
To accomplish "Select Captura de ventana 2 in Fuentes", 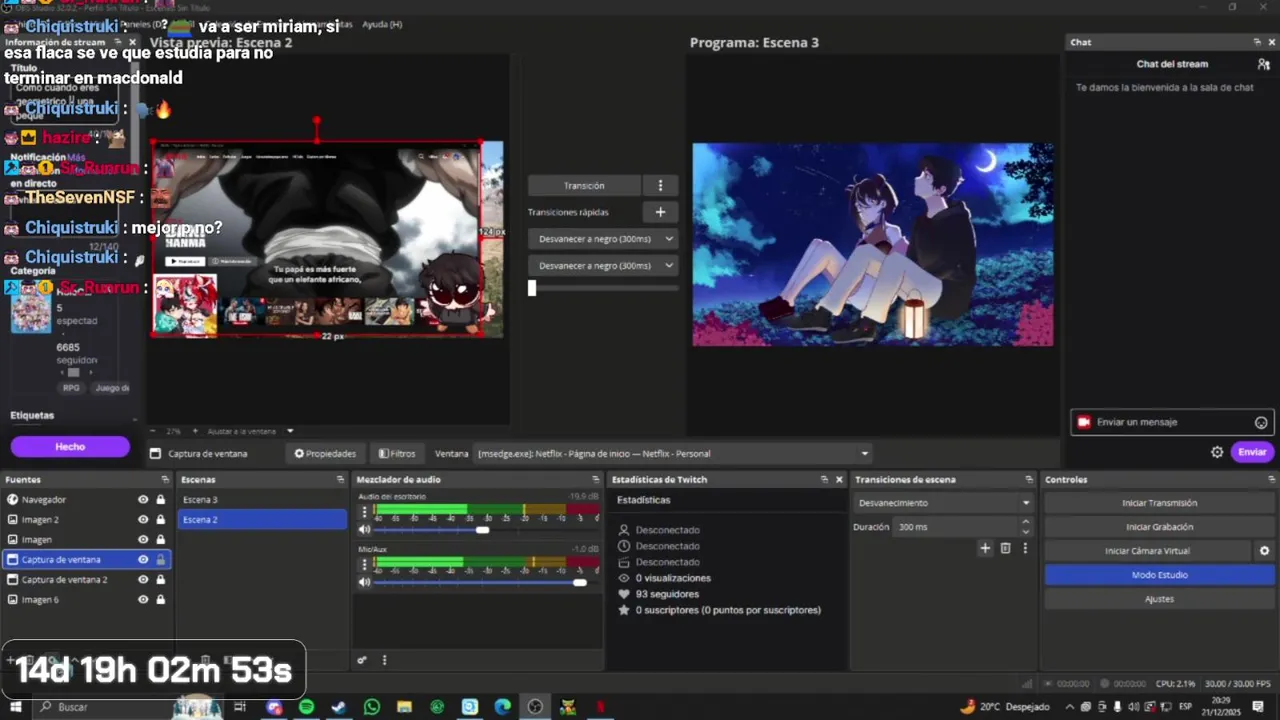I will 87,580.
